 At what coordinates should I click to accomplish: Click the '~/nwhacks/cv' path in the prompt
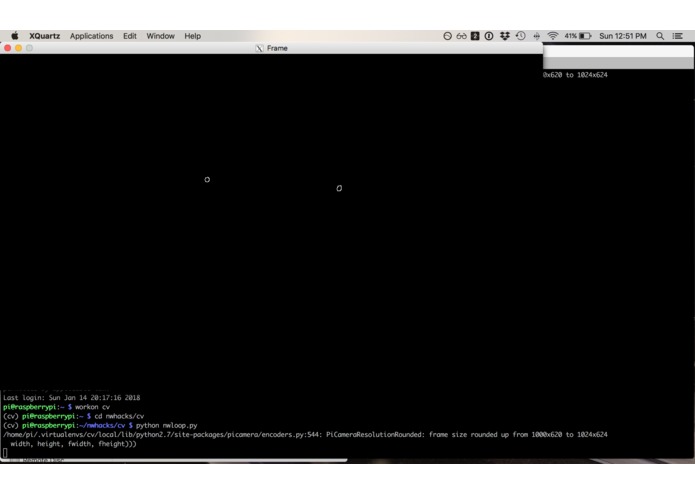pos(102,426)
